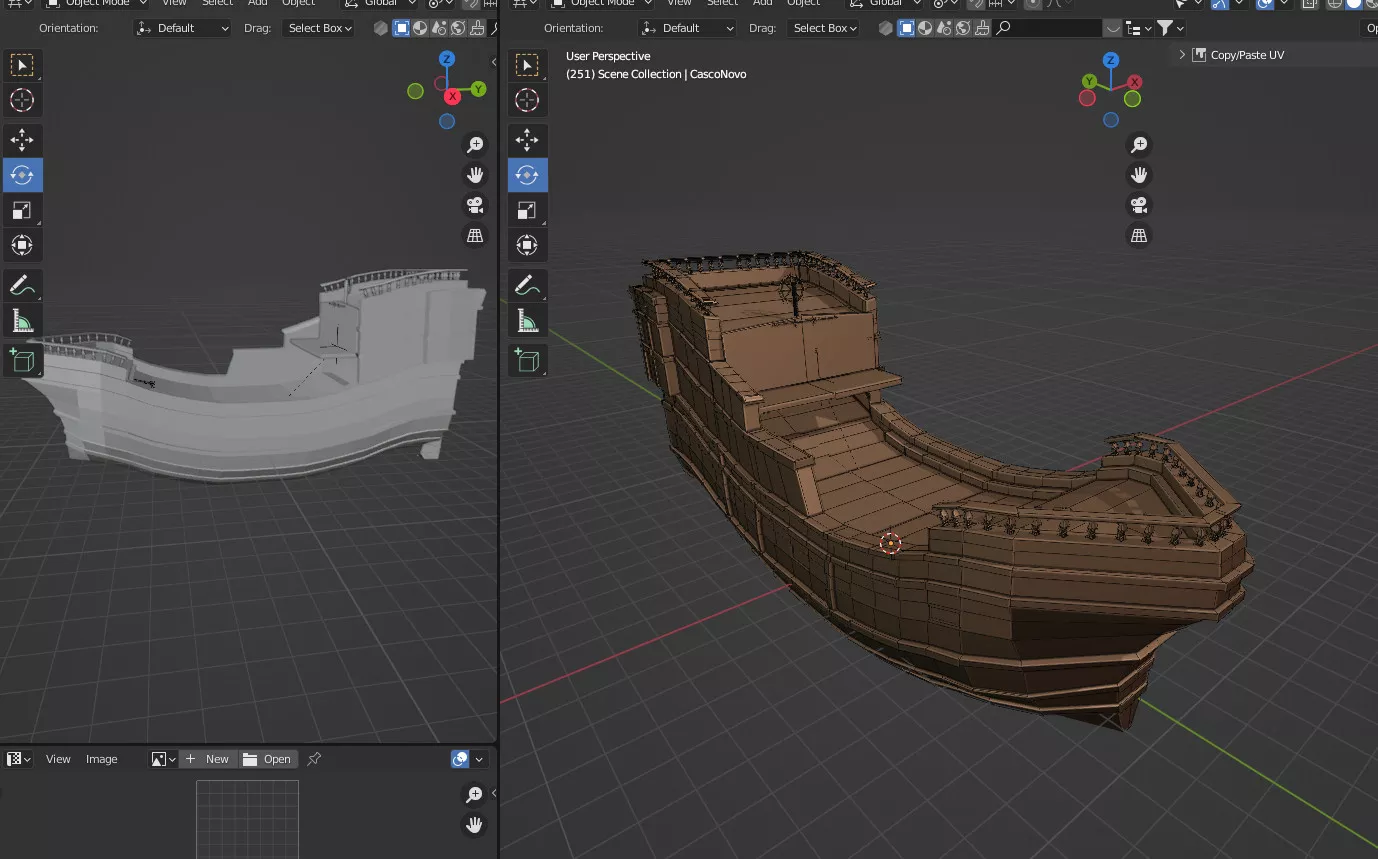Select the Move tool in the left viewport
Viewport: 1378px width, 859px height.
[22, 140]
